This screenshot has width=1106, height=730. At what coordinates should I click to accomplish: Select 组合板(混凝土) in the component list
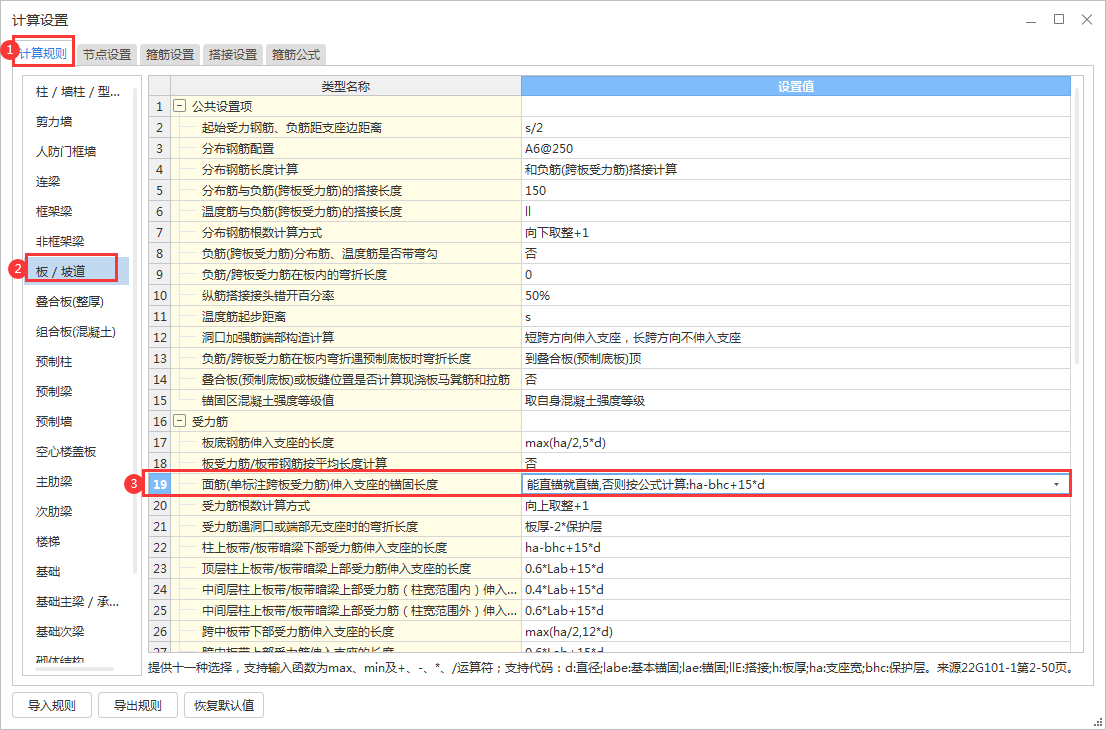point(78,332)
